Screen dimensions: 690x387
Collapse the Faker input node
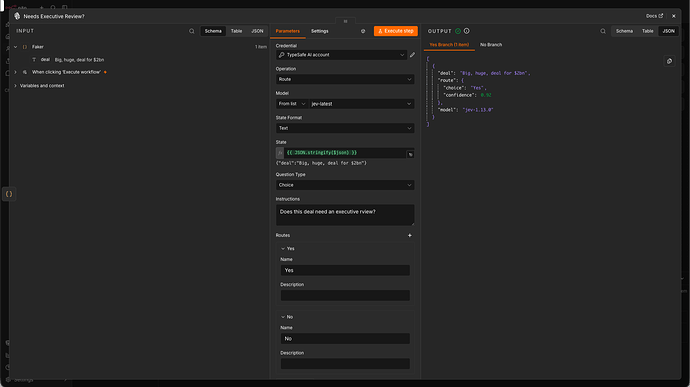pos(15,47)
